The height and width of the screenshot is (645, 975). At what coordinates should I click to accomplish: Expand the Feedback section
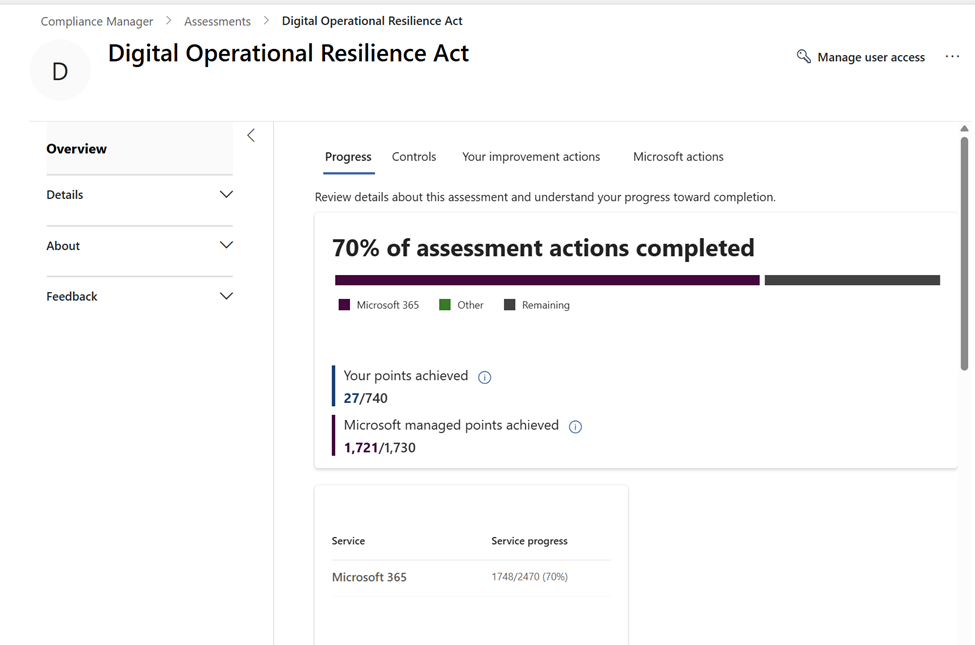tap(226, 297)
